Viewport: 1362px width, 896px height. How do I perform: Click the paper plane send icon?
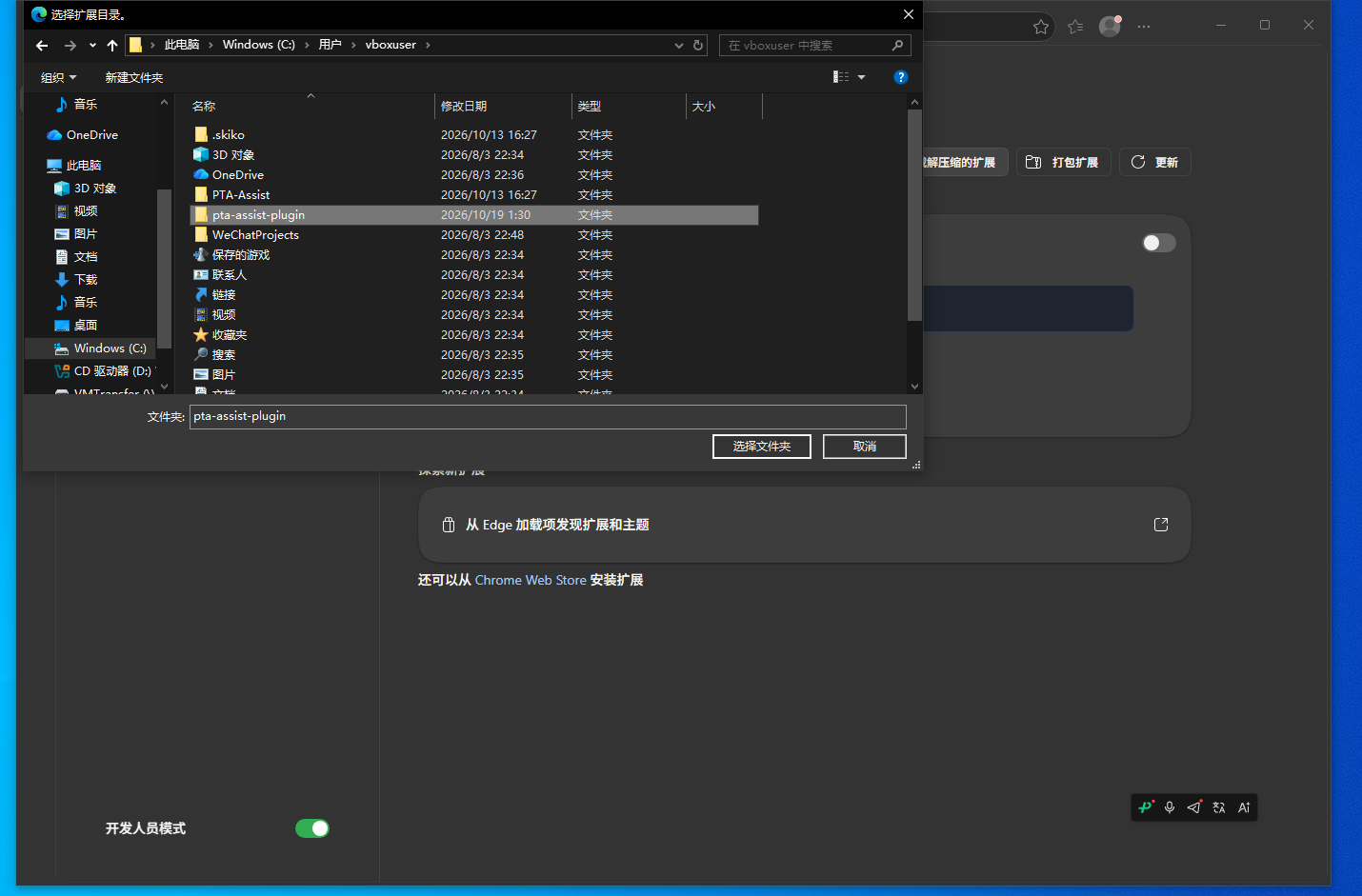click(x=1194, y=807)
